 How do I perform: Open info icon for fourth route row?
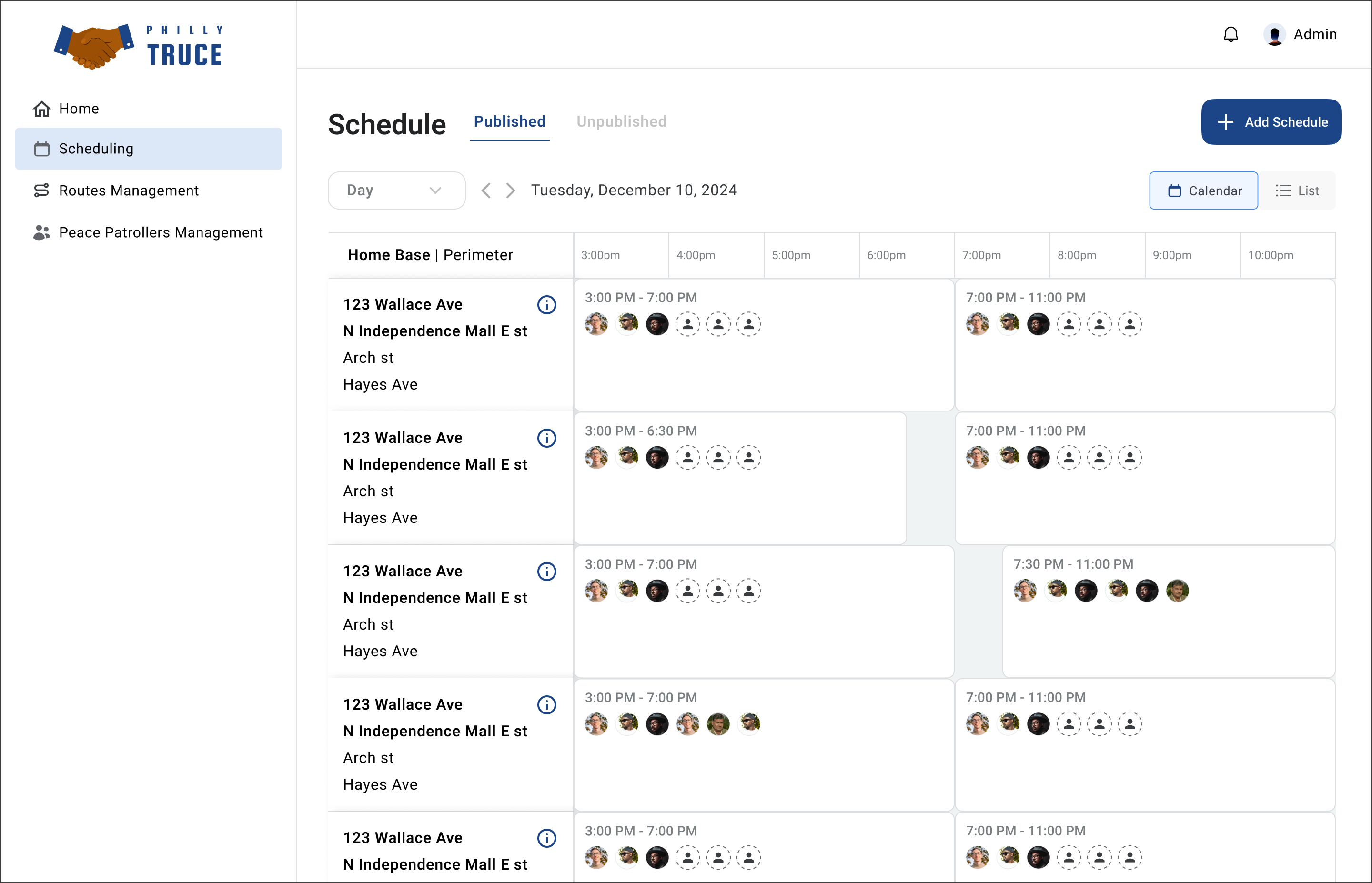point(546,705)
